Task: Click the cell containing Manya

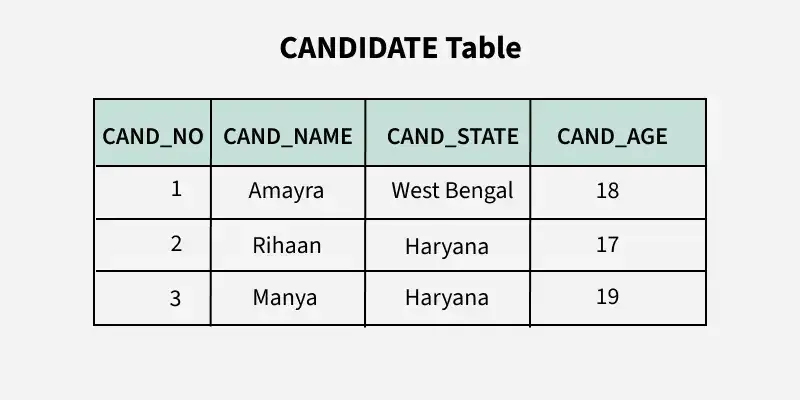Action: 288,298
